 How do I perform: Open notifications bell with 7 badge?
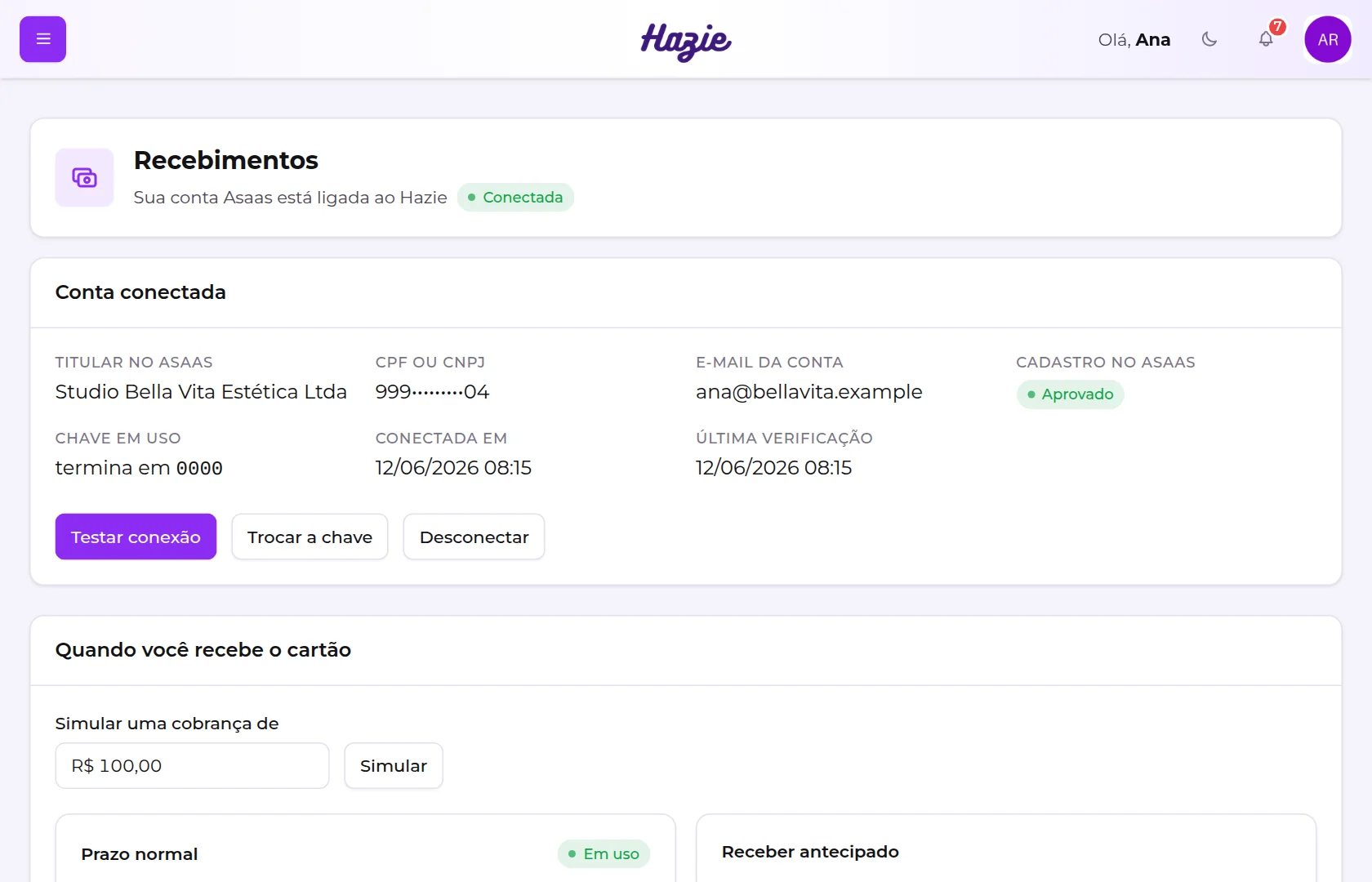(x=1266, y=39)
